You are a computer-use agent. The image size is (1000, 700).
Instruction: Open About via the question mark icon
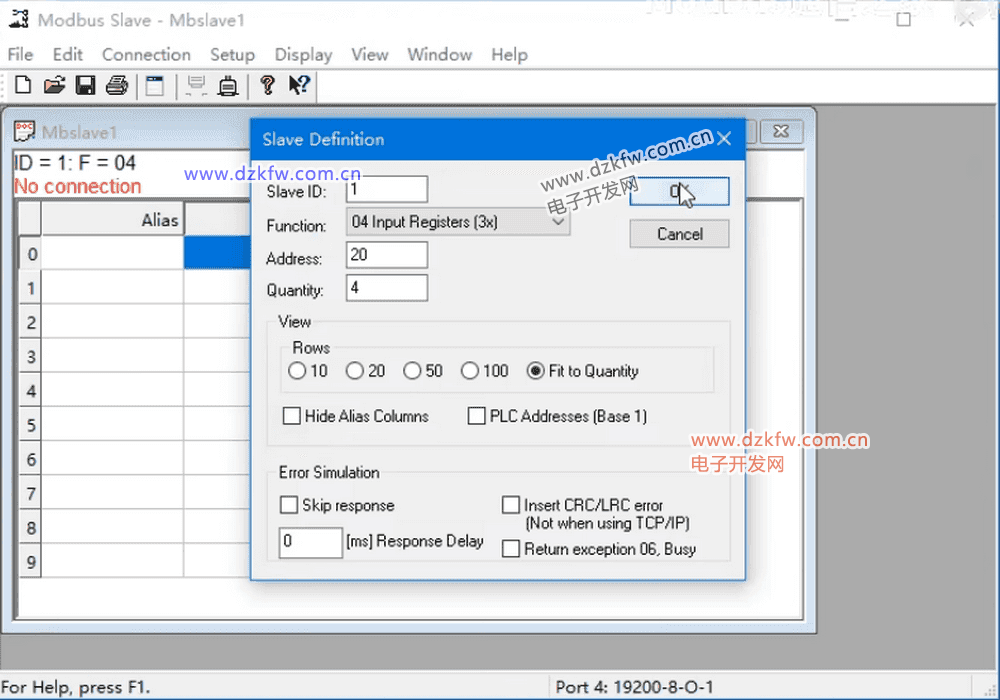[267, 86]
